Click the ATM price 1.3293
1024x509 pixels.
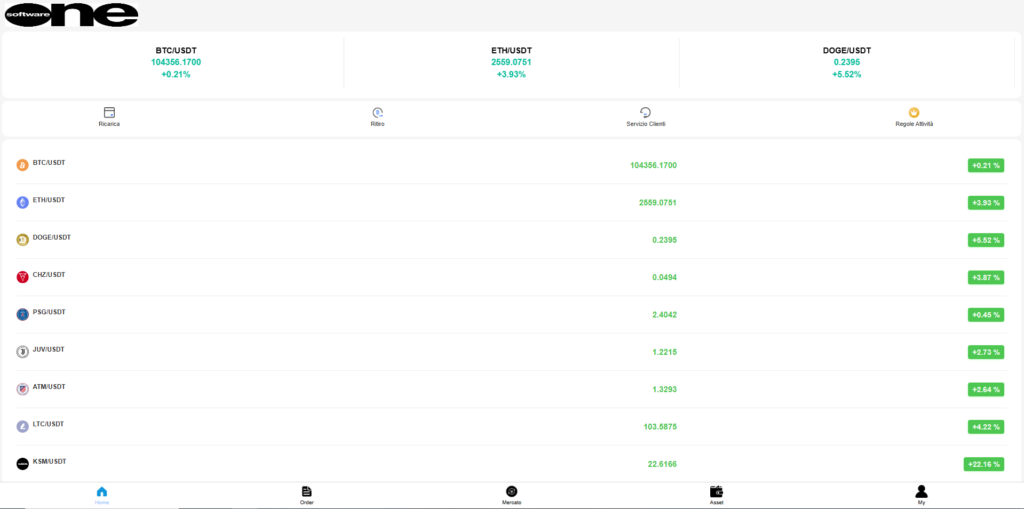pos(664,389)
